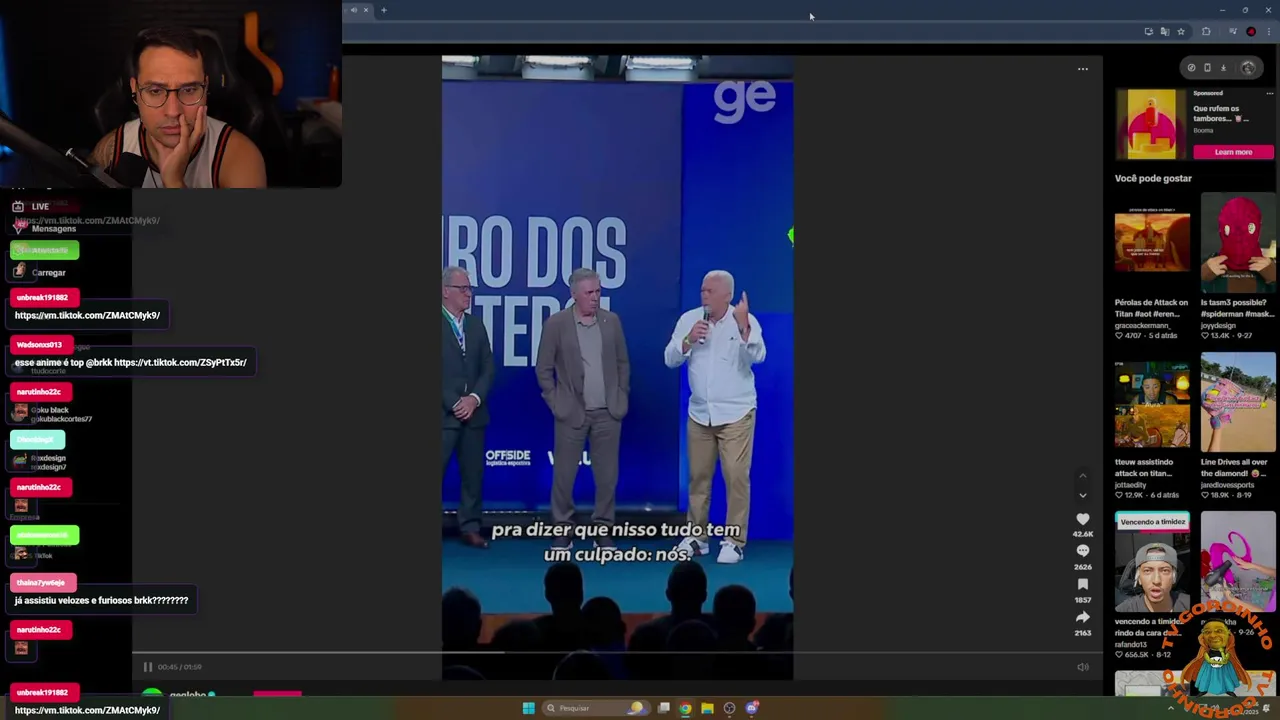Open the Booma sponsored ad thumbnail

1152,124
